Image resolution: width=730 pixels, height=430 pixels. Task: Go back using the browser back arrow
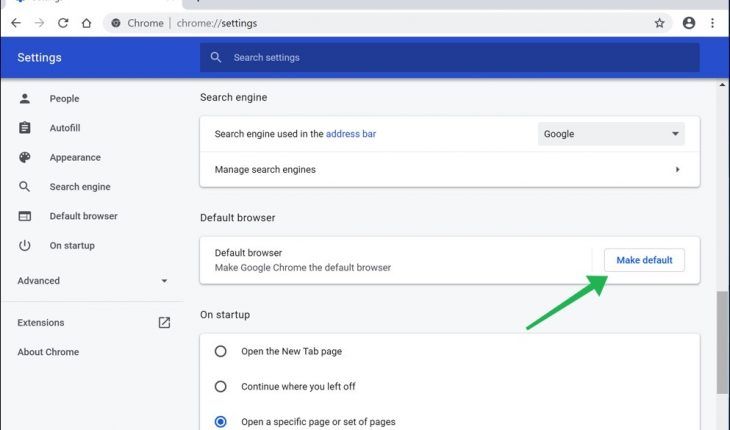[16, 23]
